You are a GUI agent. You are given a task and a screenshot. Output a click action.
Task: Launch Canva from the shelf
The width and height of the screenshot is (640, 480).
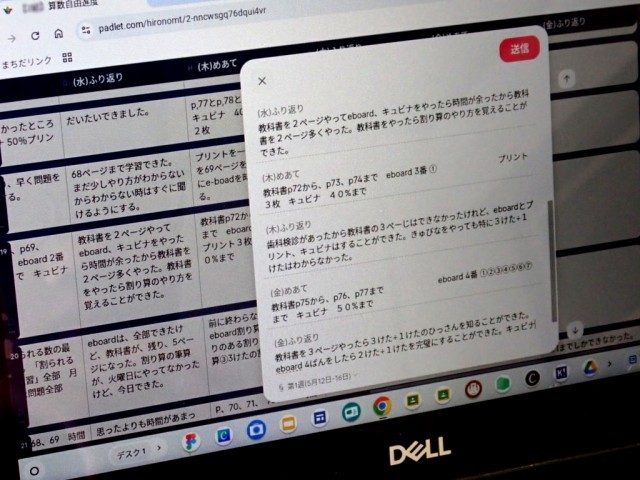pos(222,436)
